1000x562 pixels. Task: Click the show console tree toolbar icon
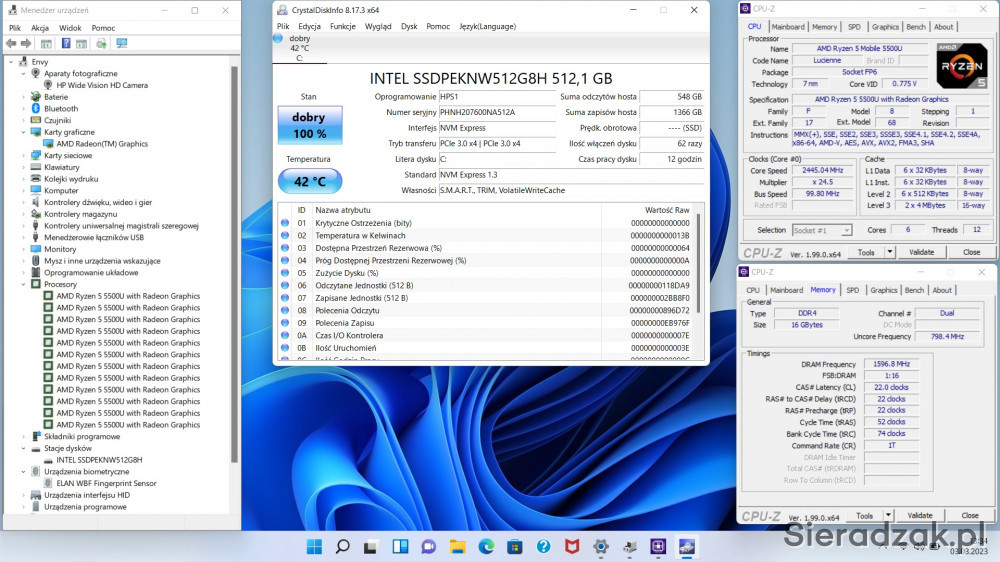(x=46, y=43)
